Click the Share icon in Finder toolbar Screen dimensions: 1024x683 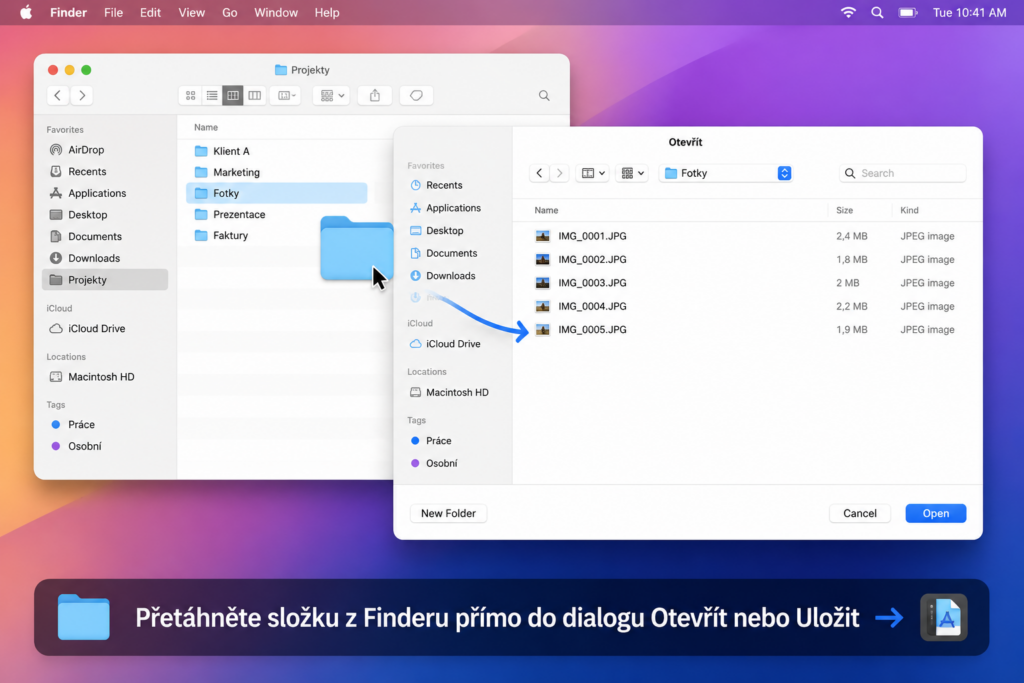[x=375, y=96]
